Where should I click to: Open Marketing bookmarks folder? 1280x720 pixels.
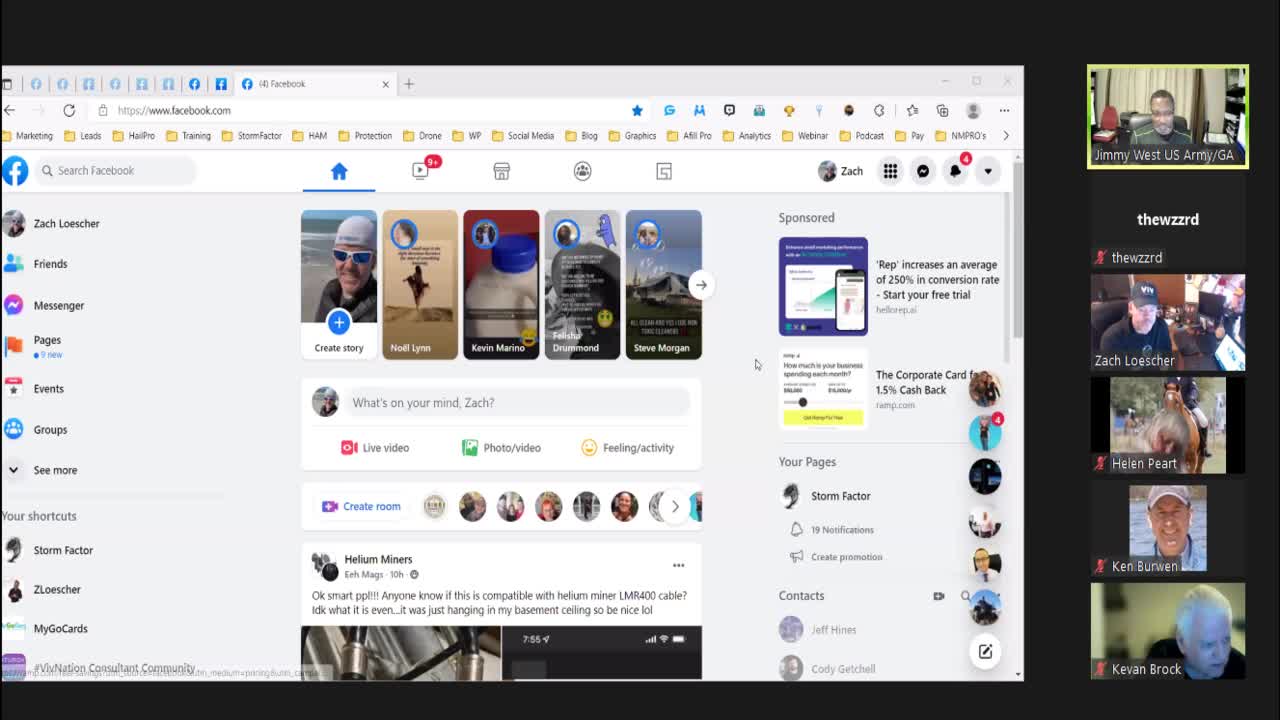coord(27,136)
